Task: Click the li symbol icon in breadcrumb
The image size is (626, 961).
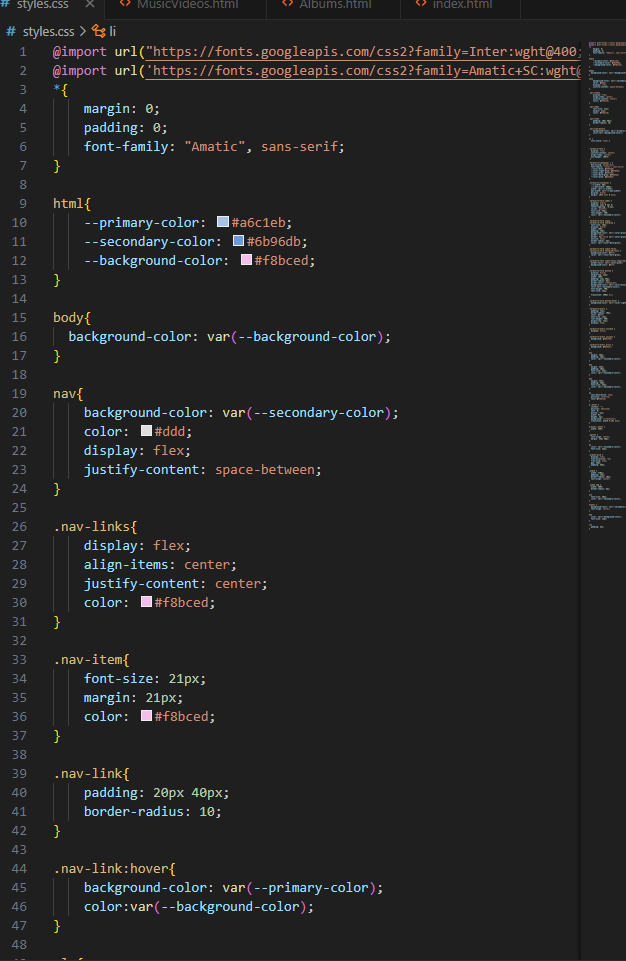Action: click(x=98, y=31)
